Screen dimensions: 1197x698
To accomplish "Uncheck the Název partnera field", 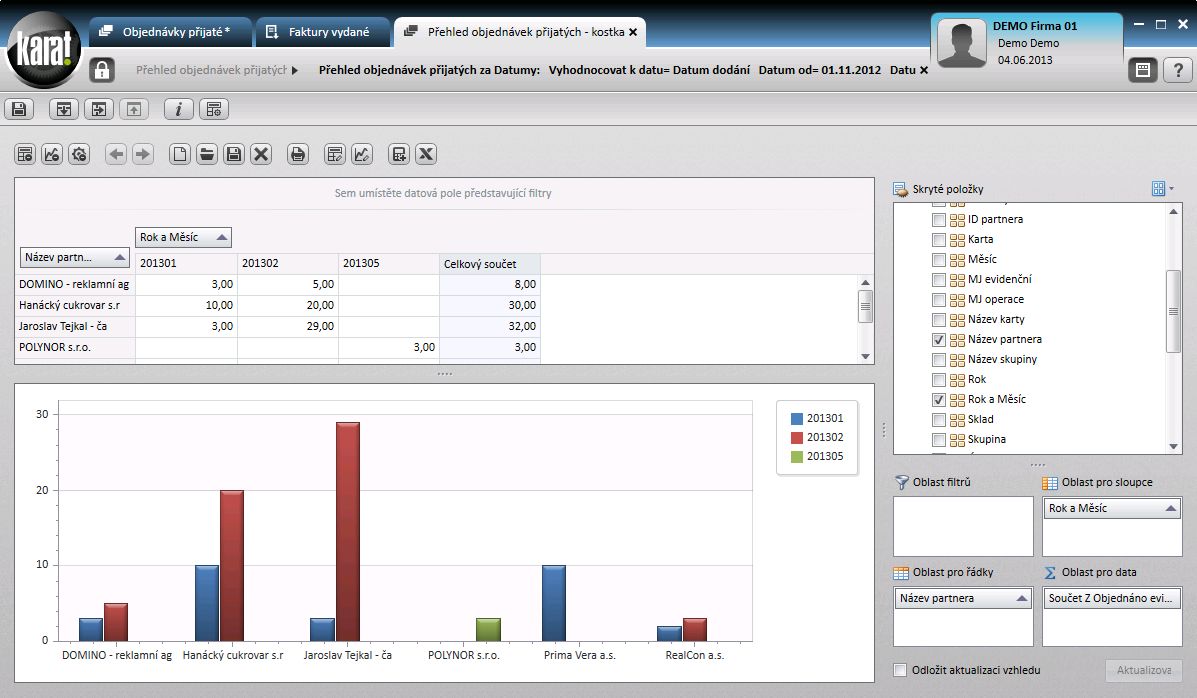I will tap(939, 340).
